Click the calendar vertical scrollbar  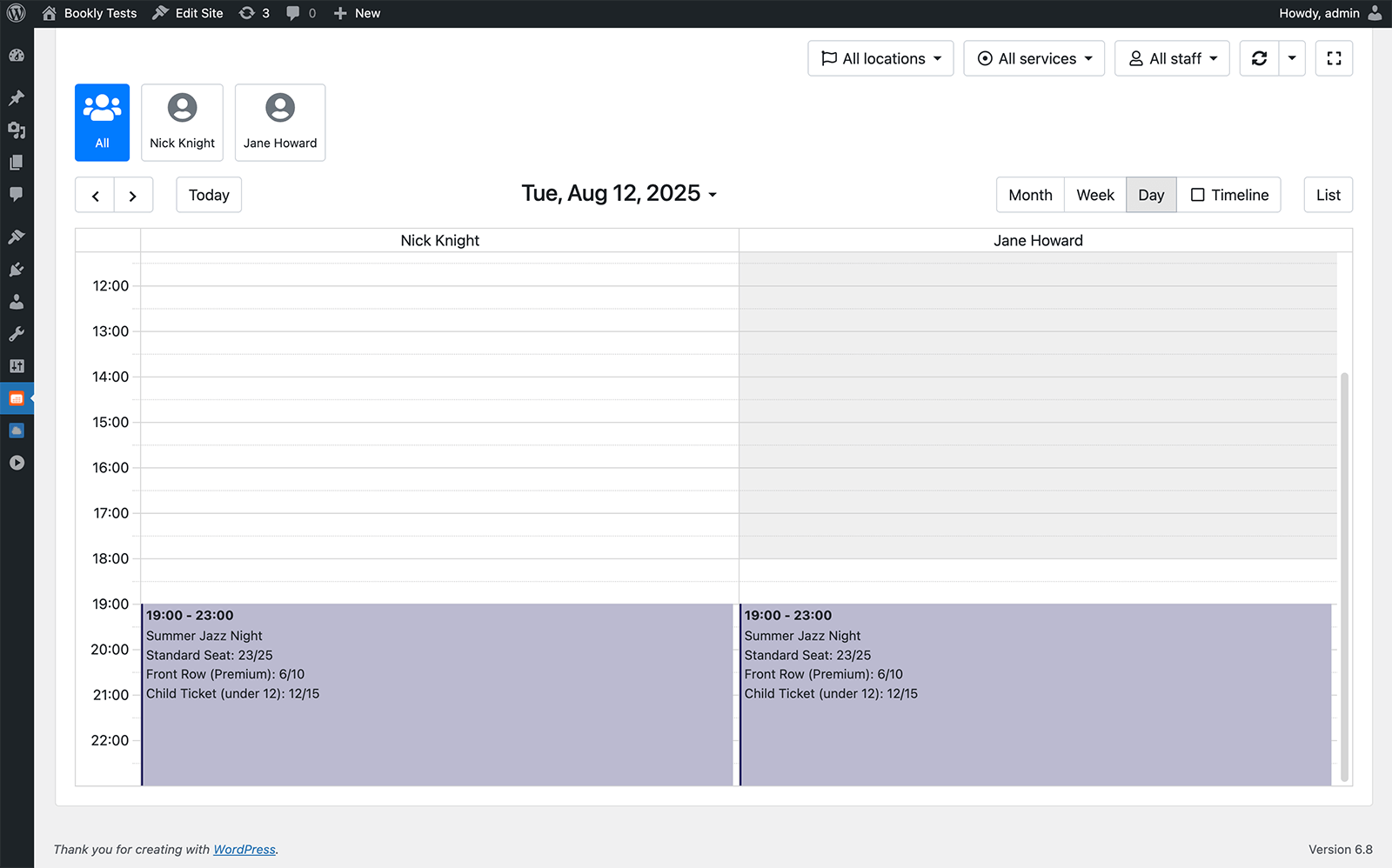pyautogui.click(x=1344, y=577)
